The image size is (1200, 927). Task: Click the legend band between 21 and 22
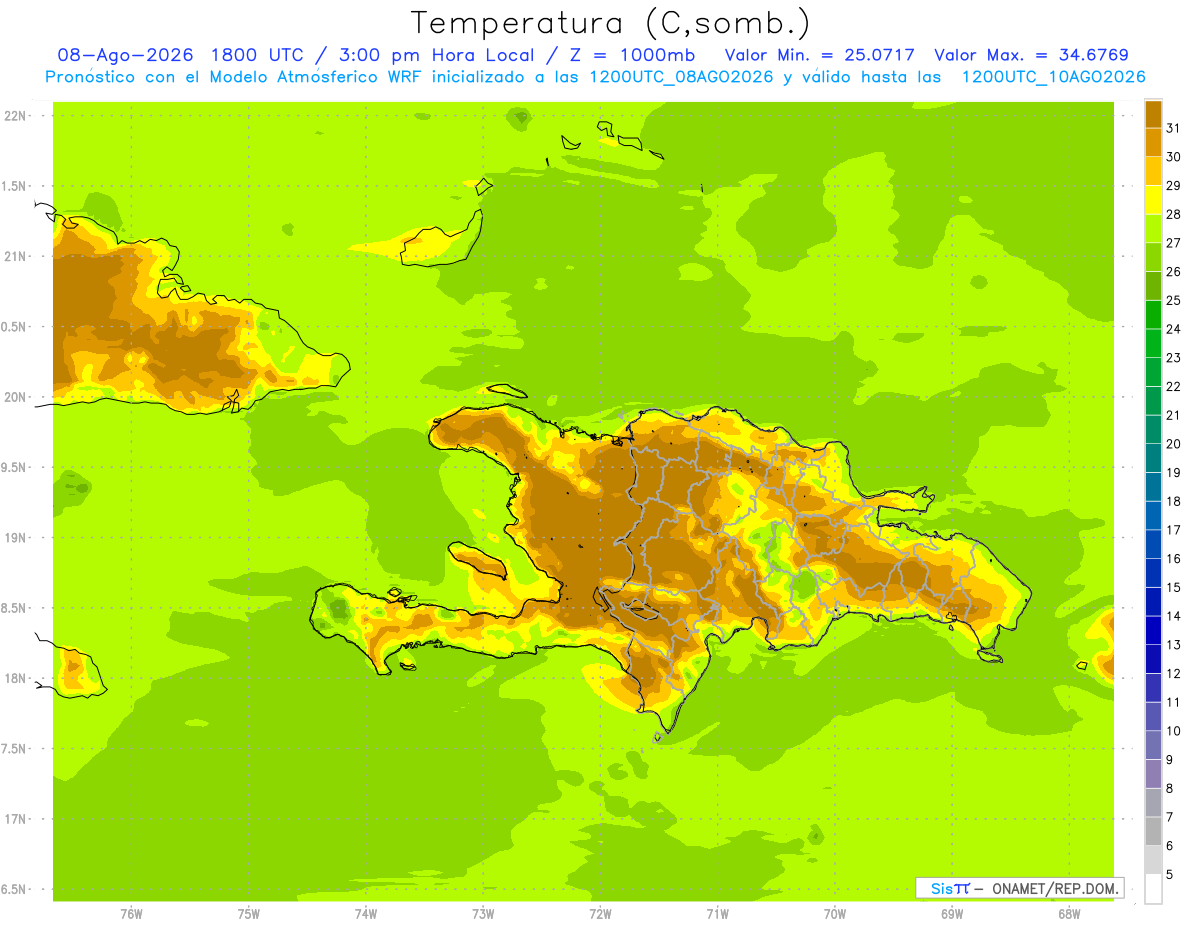(1153, 401)
